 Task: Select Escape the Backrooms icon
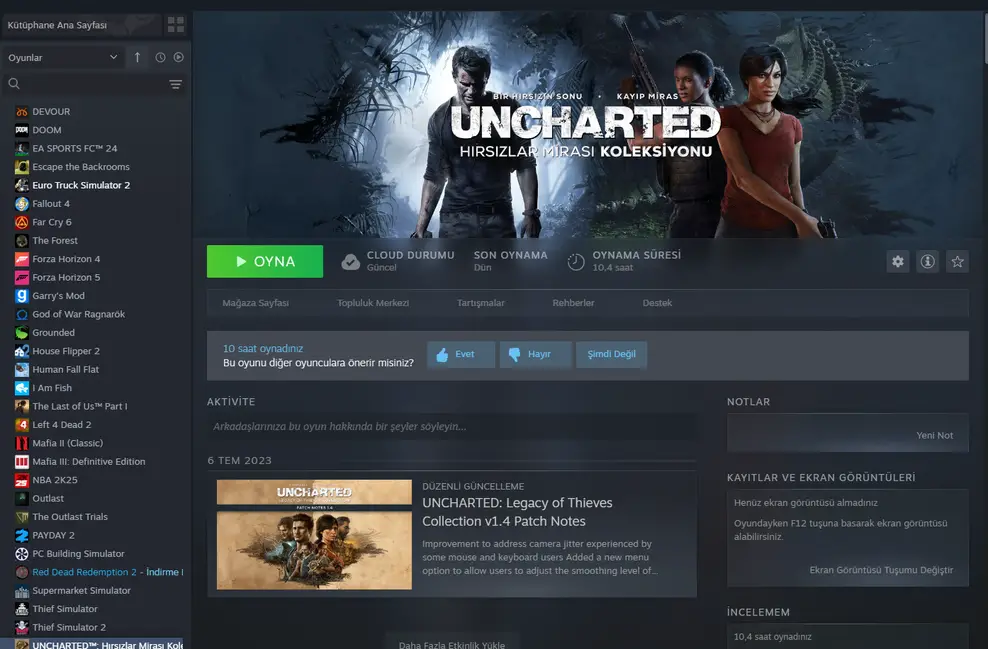pyautogui.click(x=22, y=167)
